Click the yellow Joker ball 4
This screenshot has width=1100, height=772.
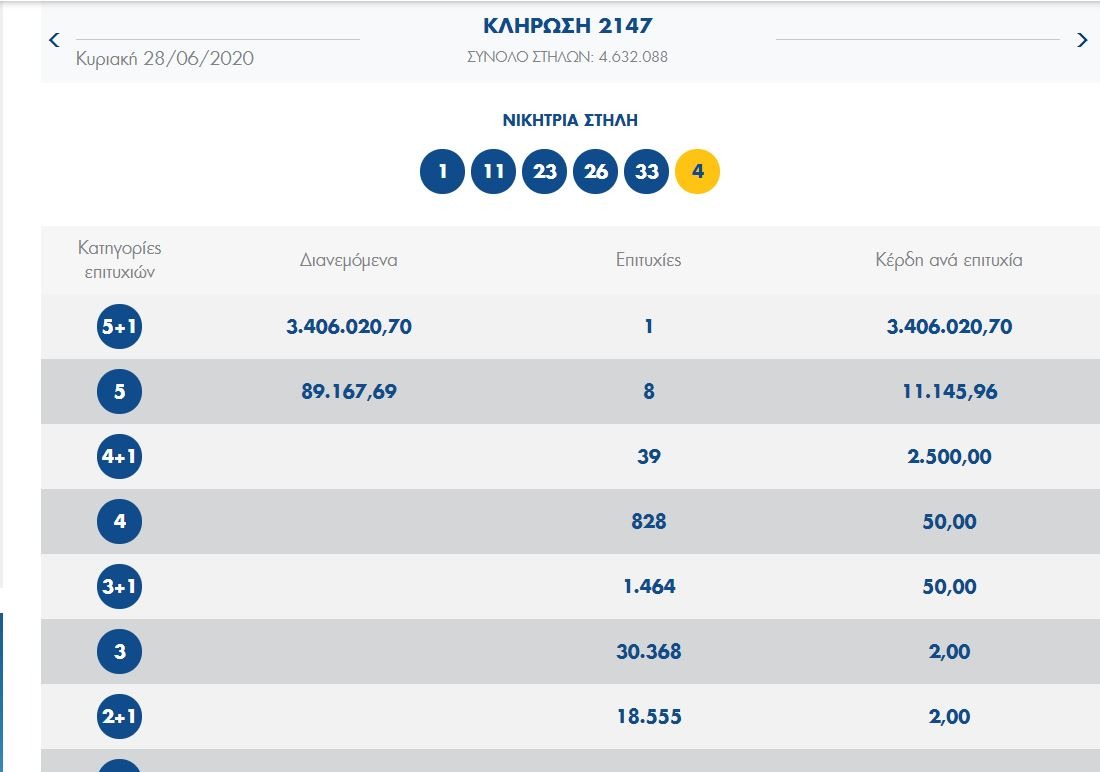click(x=698, y=172)
